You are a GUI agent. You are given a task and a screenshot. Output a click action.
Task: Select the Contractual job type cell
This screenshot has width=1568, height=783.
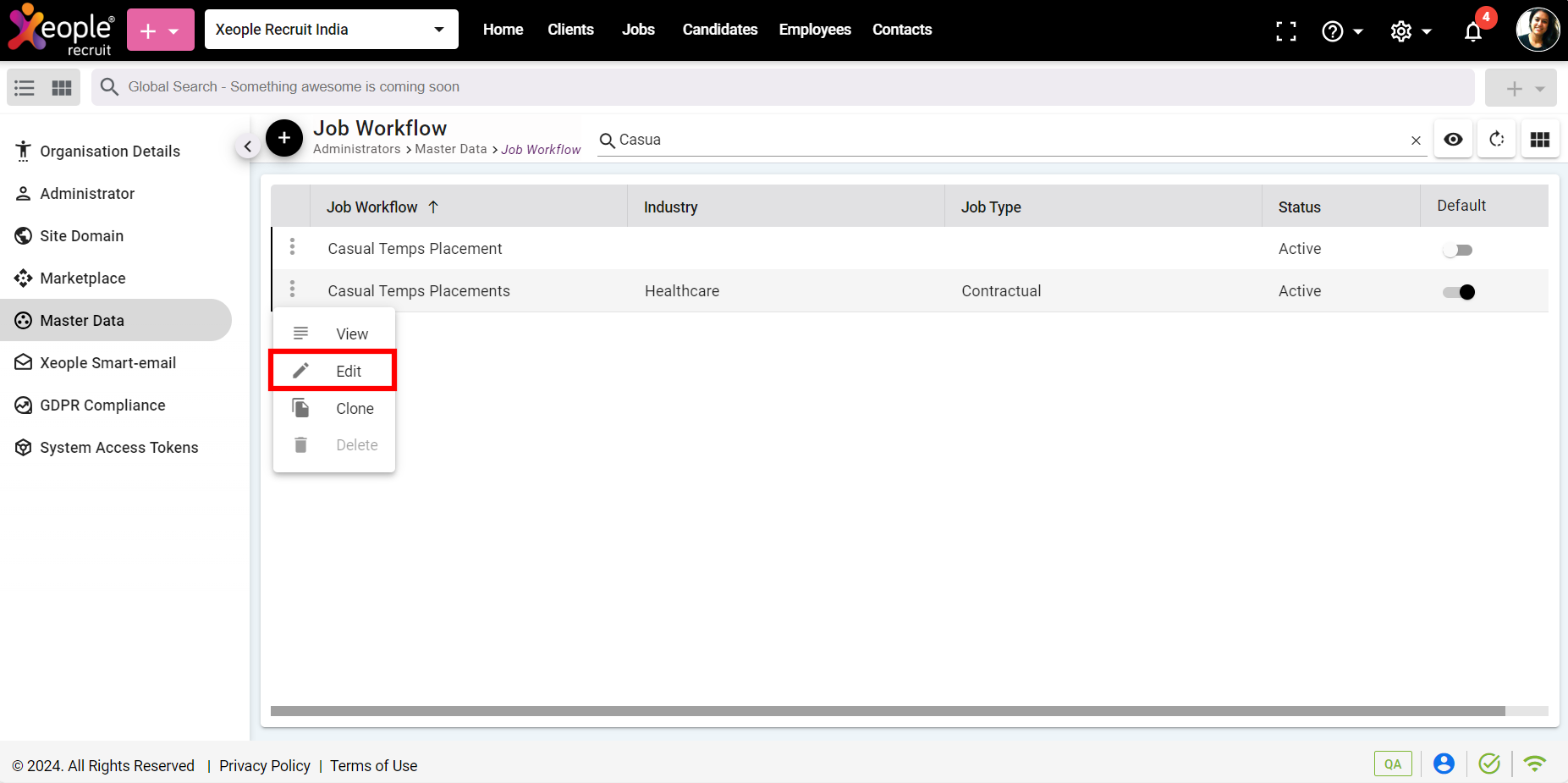click(x=1001, y=291)
